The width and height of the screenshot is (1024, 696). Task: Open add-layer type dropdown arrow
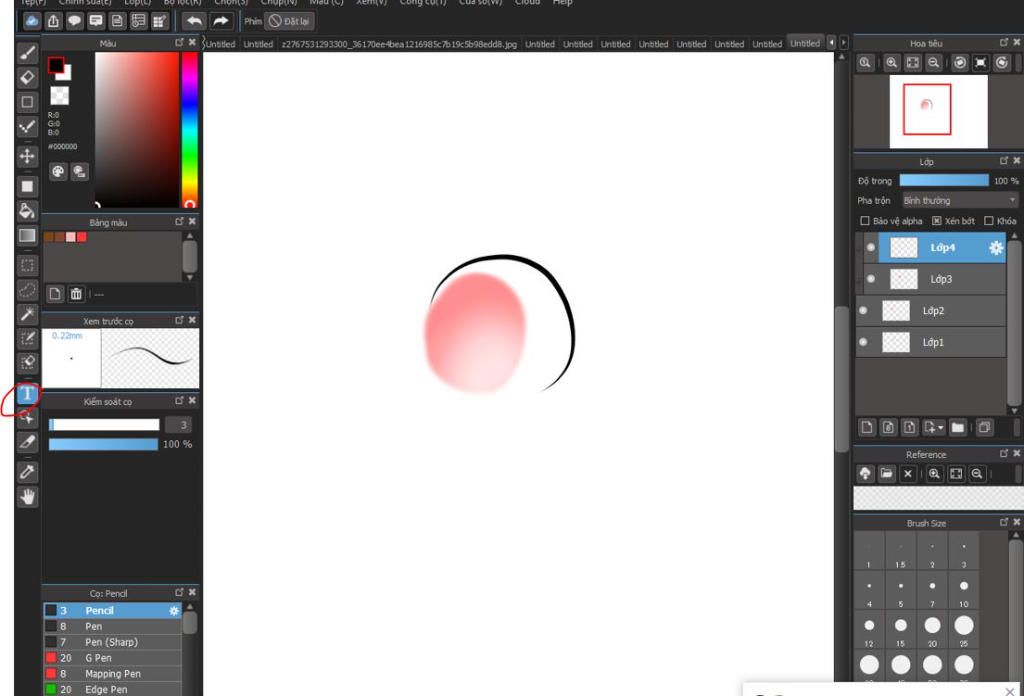click(x=941, y=428)
